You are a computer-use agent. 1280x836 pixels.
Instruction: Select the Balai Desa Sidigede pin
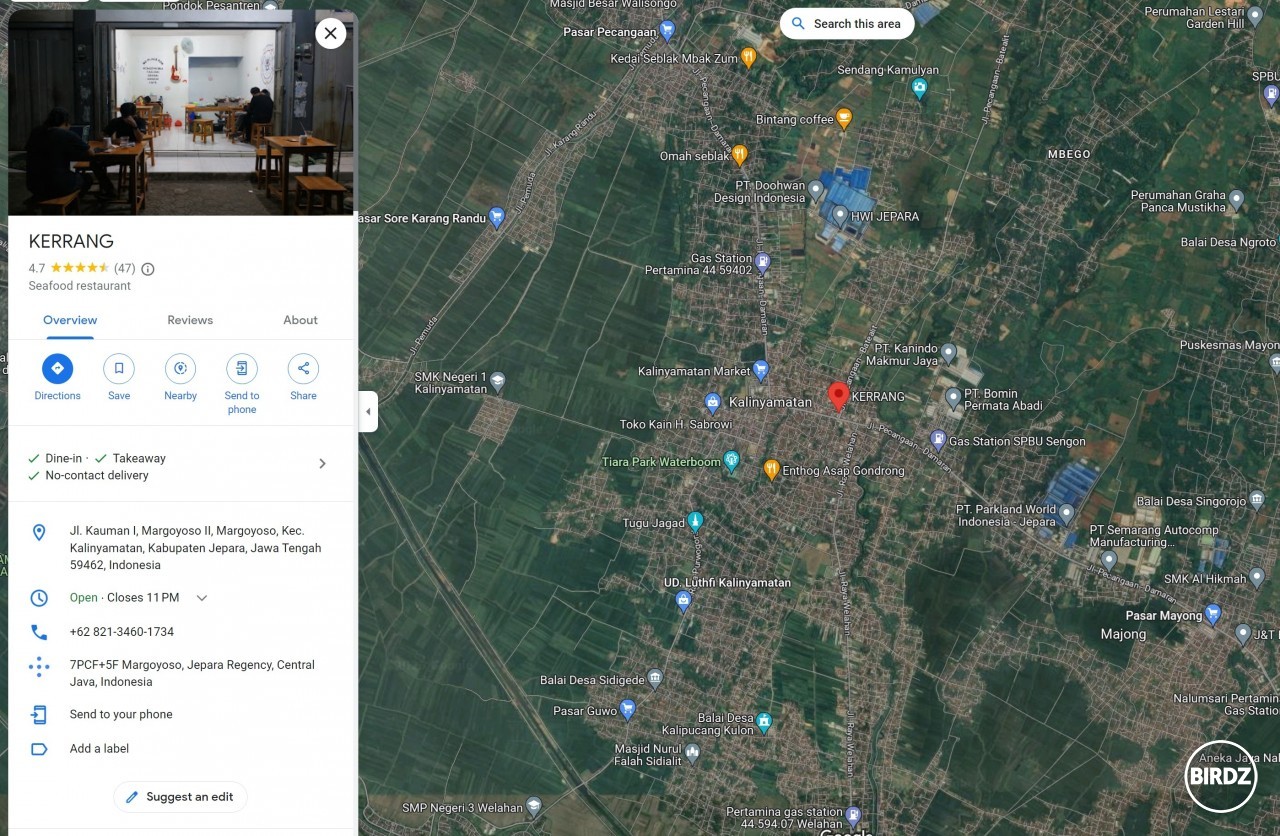tap(655, 680)
